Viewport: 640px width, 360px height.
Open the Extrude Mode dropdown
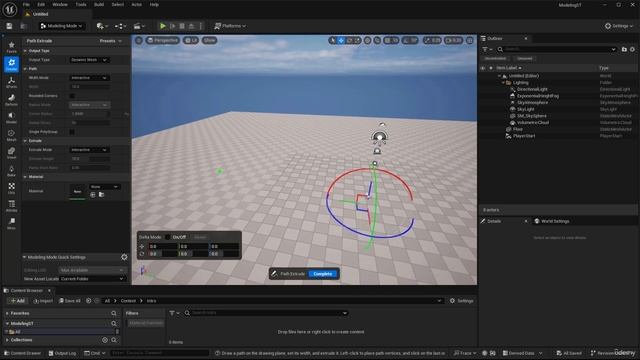(x=89, y=150)
